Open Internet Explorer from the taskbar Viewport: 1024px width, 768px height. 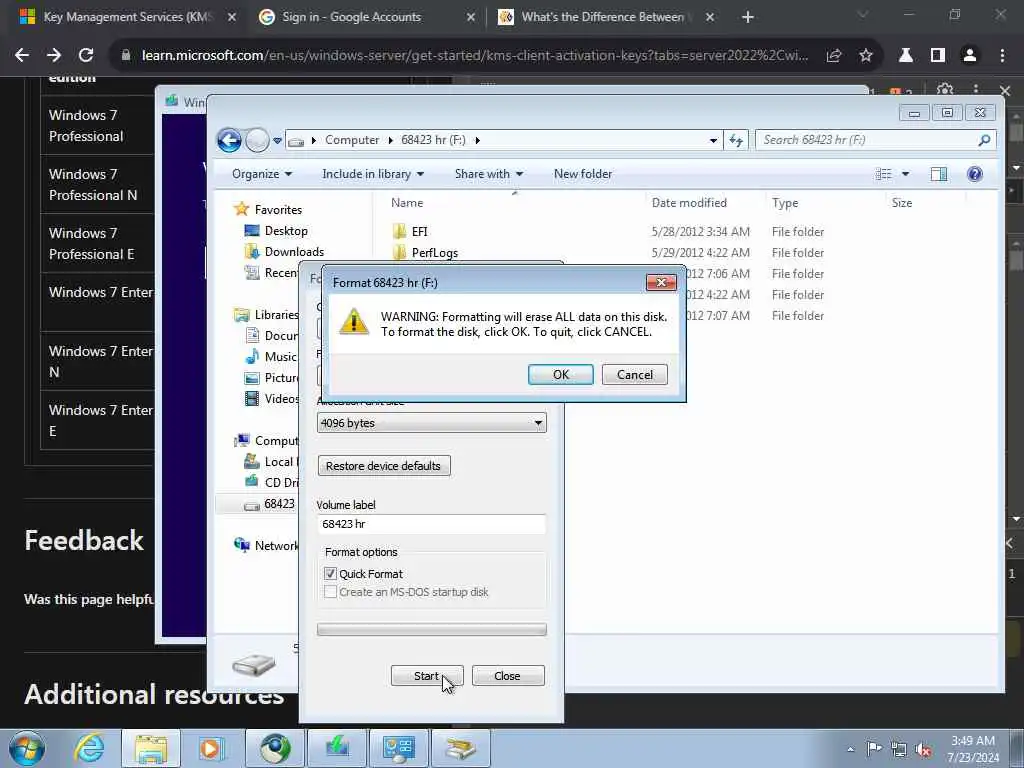pos(89,748)
